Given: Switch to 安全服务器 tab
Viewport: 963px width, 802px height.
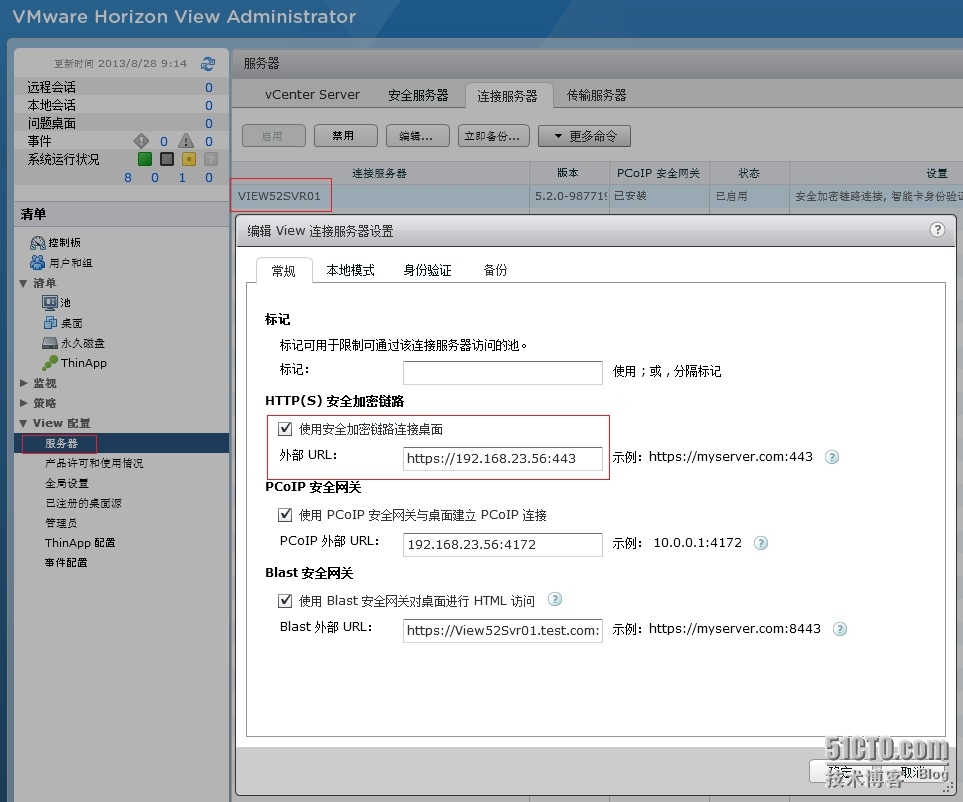Looking at the screenshot, I should tap(418, 95).
